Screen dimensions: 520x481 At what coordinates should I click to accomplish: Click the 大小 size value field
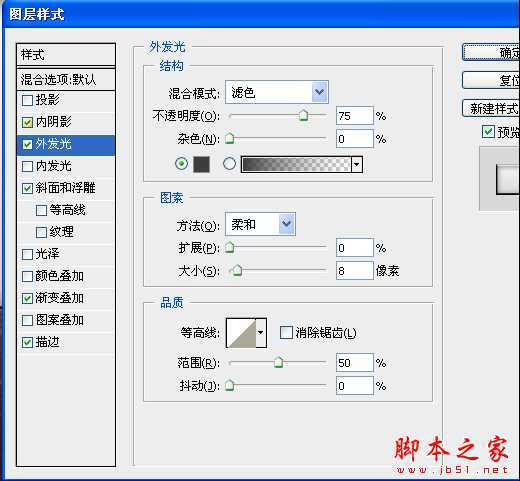355,270
